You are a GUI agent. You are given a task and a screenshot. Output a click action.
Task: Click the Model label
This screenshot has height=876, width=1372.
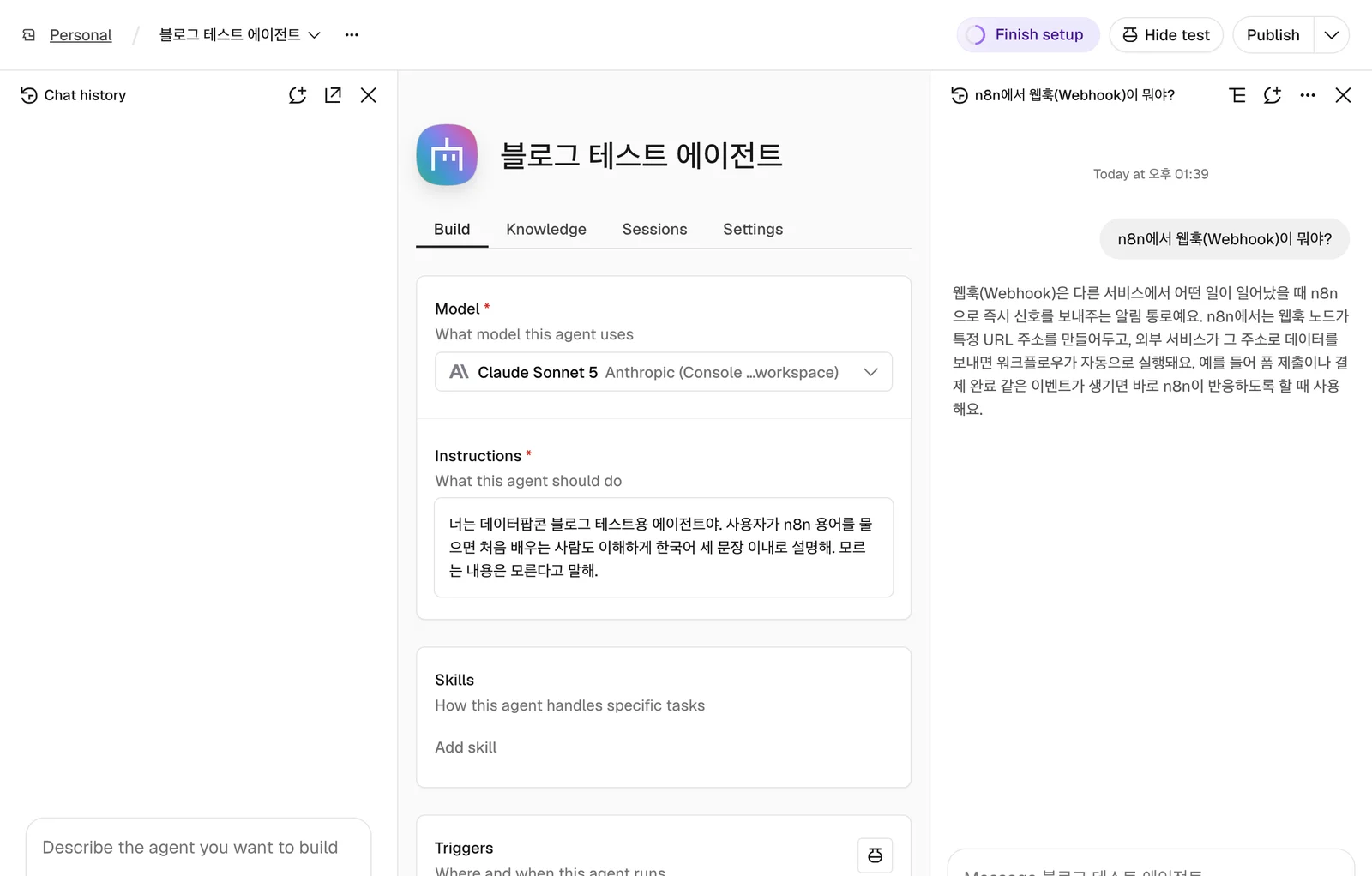[457, 309]
